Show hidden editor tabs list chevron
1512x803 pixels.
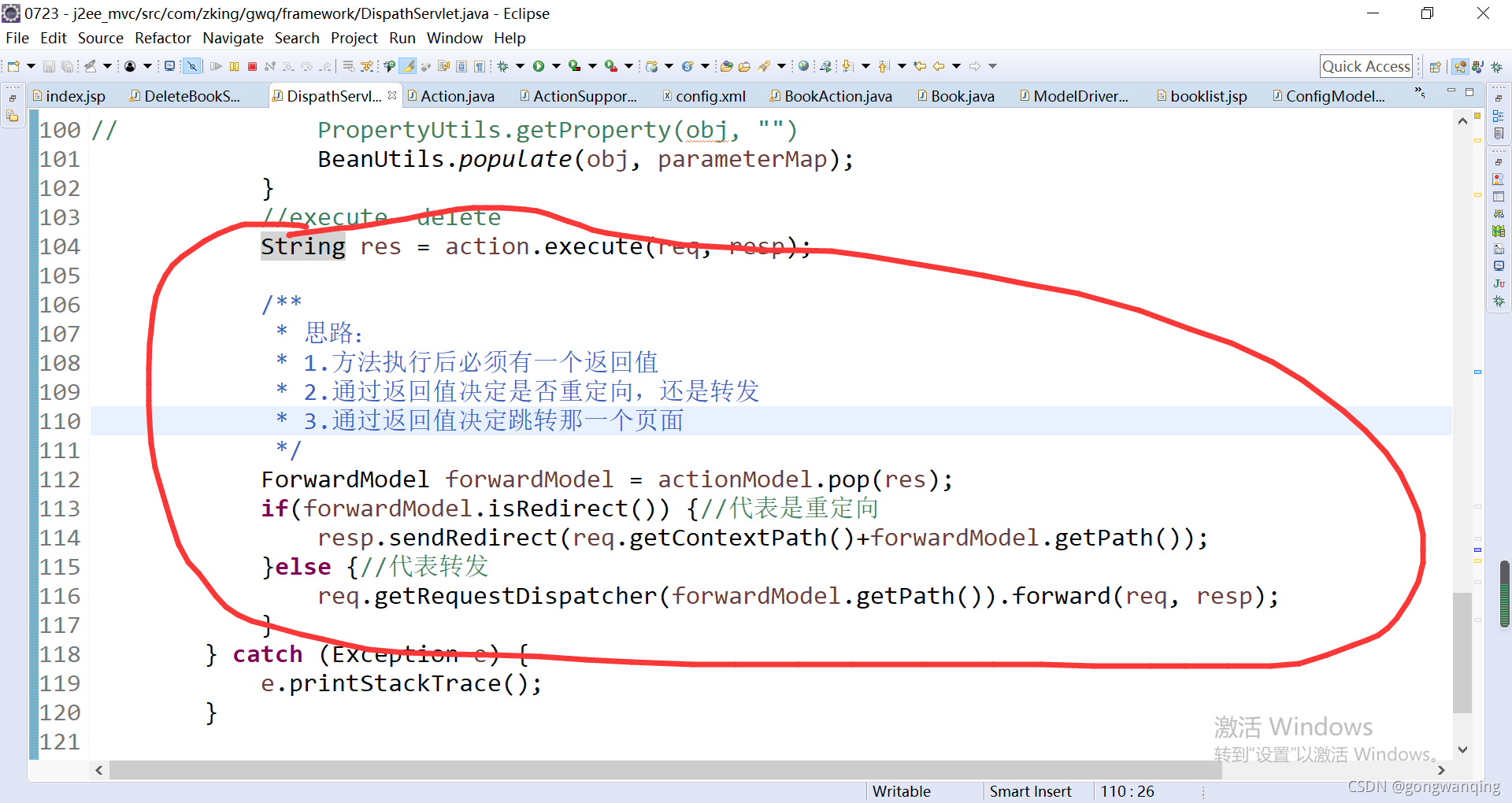pyautogui.click(x=1420, y=92)
